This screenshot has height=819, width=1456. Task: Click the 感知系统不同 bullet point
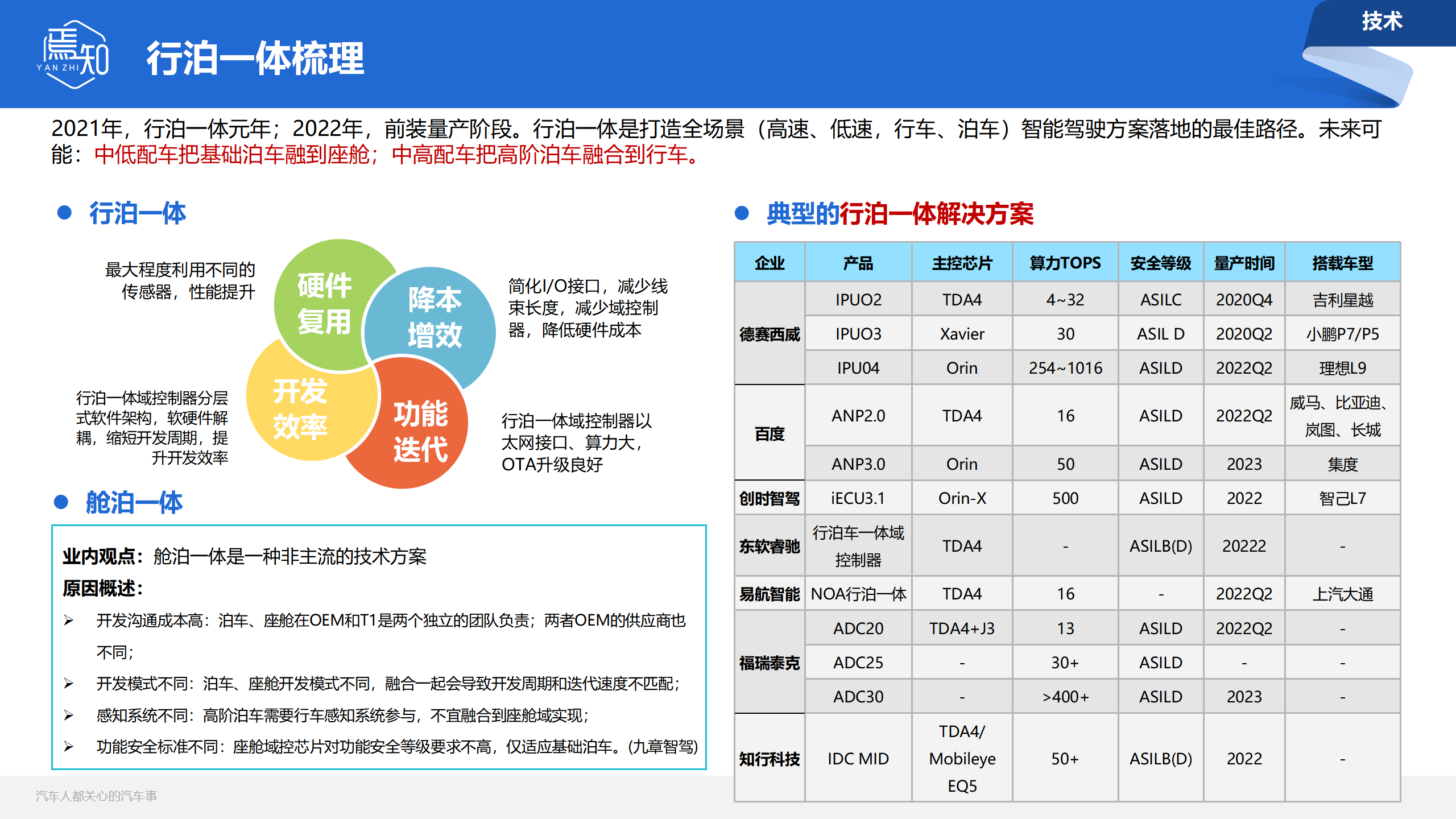point(327,715)
